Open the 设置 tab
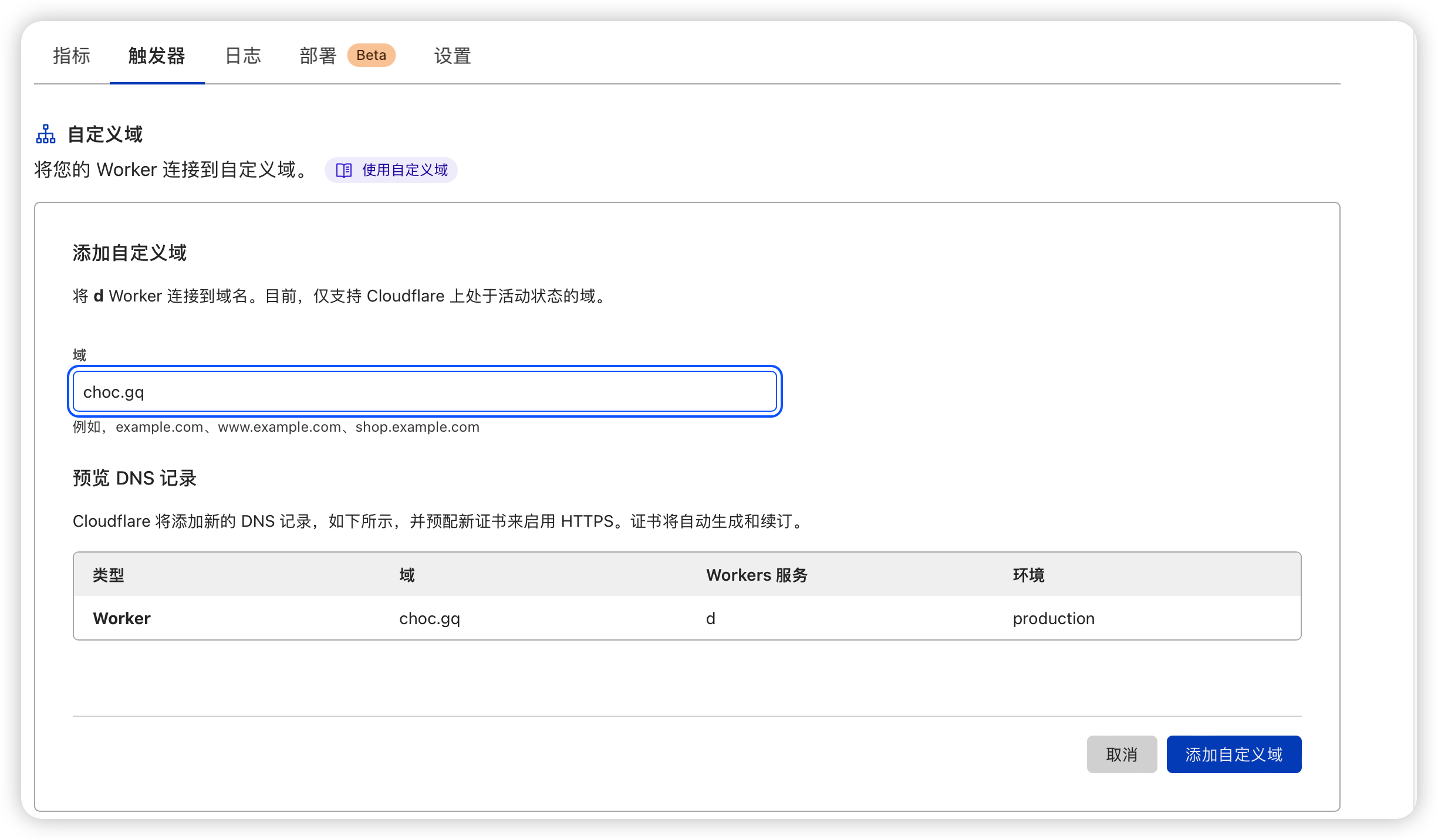The width and height of the screenshot is (1438, 840). pos(452,56)
